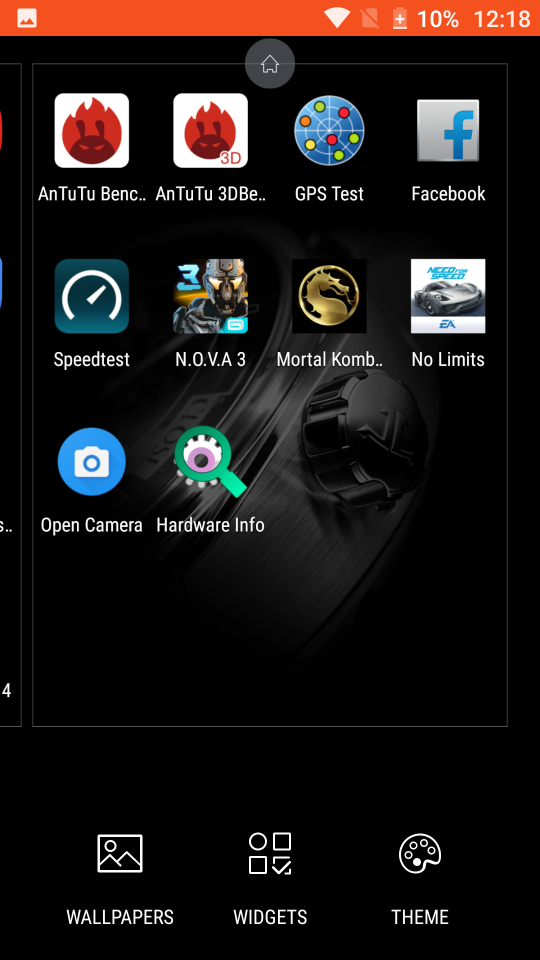Tap the "No Limits" app label

tap(448, 359)
